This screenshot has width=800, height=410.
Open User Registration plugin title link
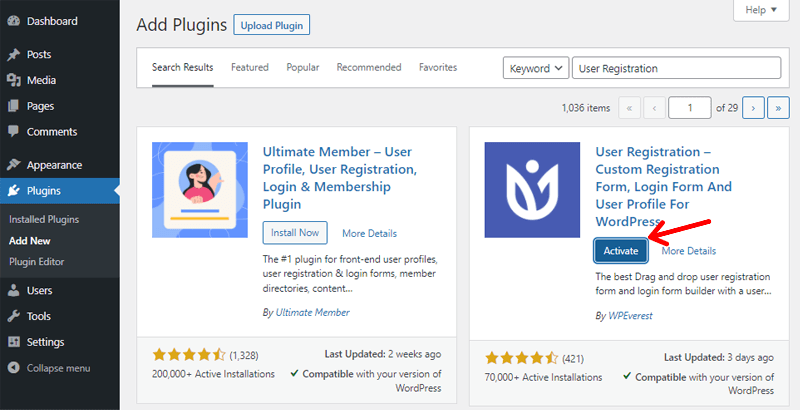(x=664, y=187)
